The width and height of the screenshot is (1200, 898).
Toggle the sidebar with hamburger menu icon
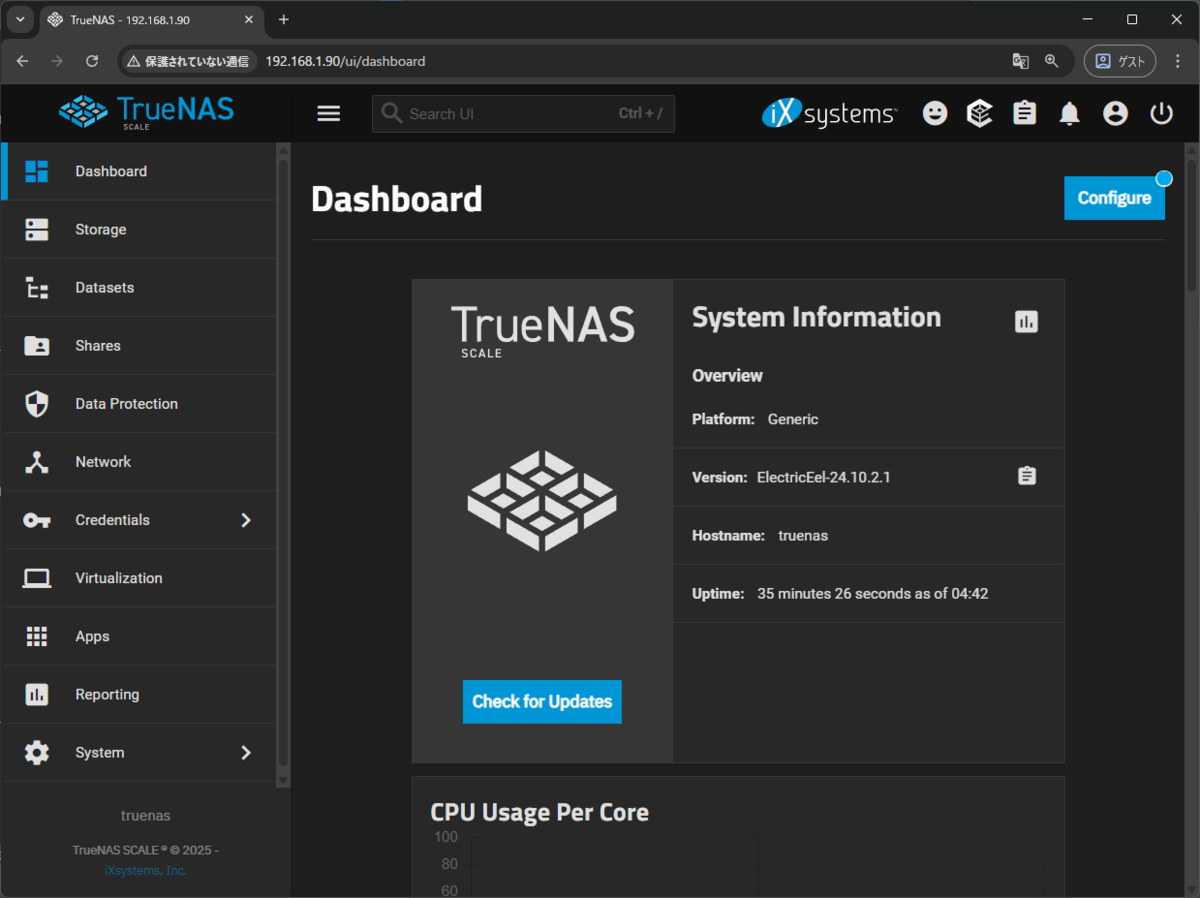coord(329,114)
